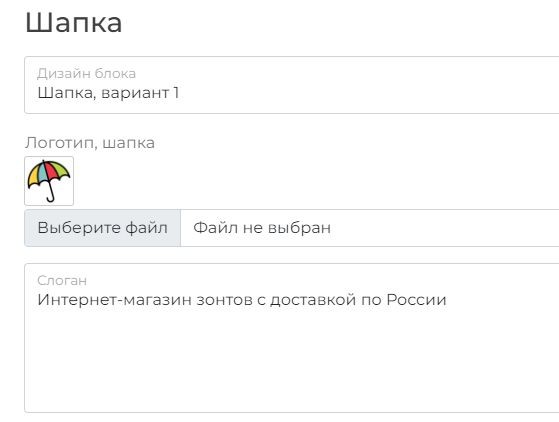The width and height of the screenshot is (559, 422).
Task: Click the word доставкой in slogan
Action: 313,300
